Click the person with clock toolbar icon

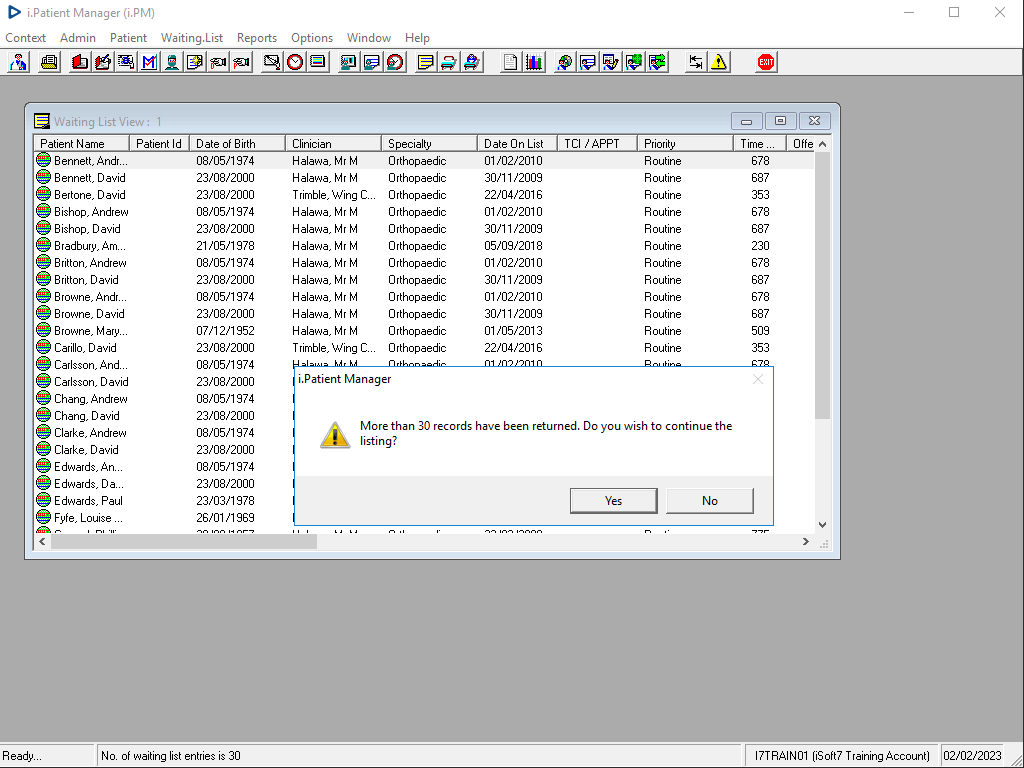pyautogui.click(x=395, y=62)
